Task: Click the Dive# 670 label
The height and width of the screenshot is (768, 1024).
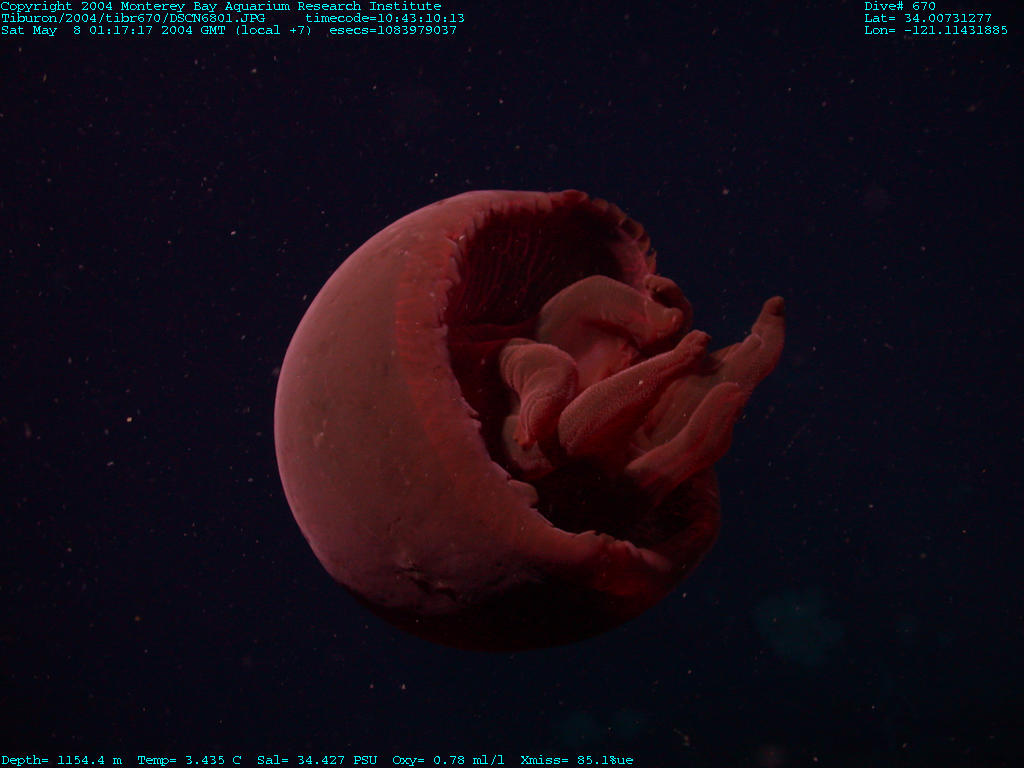Action: (900, 6)
